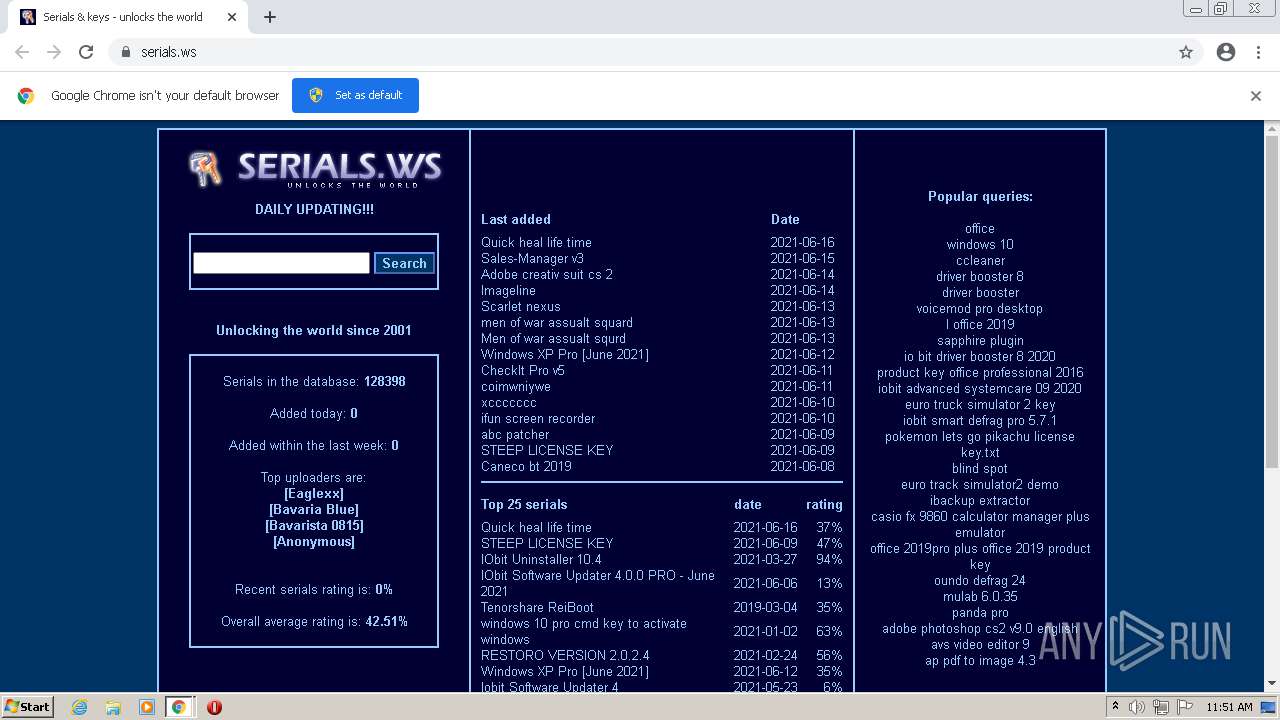Click the red stop-sign taskbar icon

pyautogui.click(x=214, y=707)
